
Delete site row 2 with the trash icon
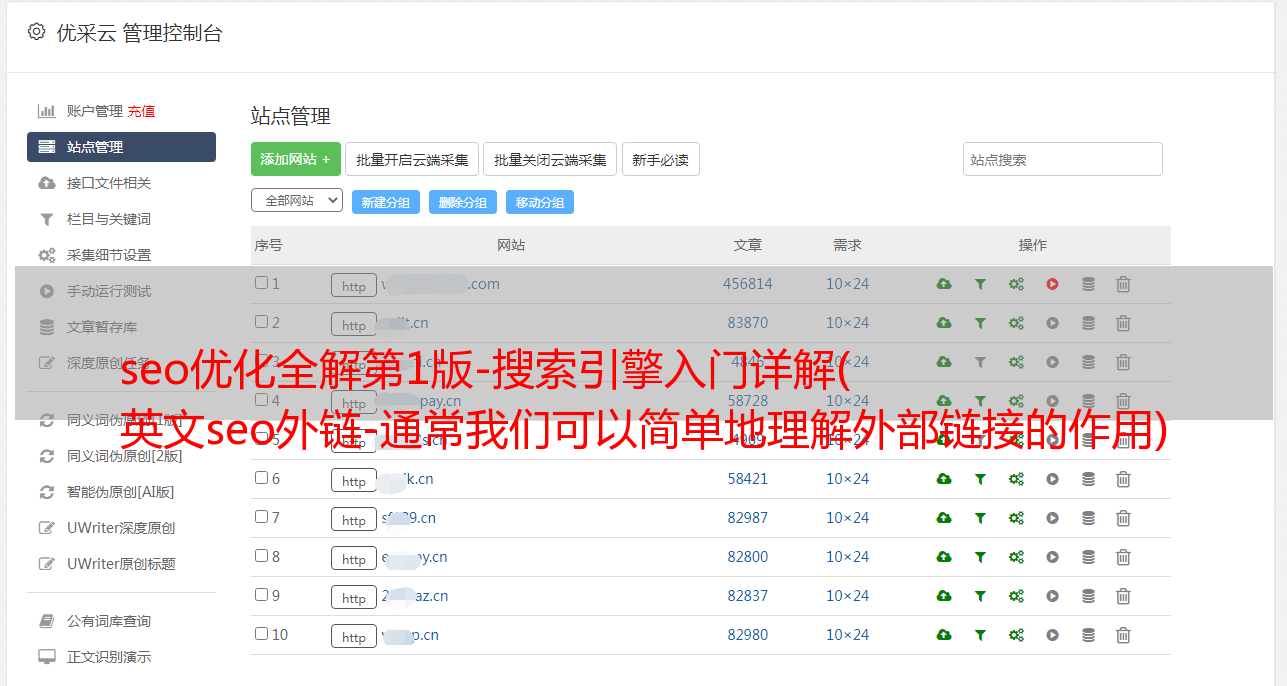[1123, 323]
